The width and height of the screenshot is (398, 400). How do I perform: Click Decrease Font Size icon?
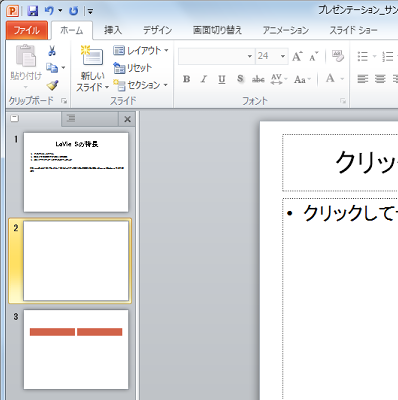coord(314,57)
